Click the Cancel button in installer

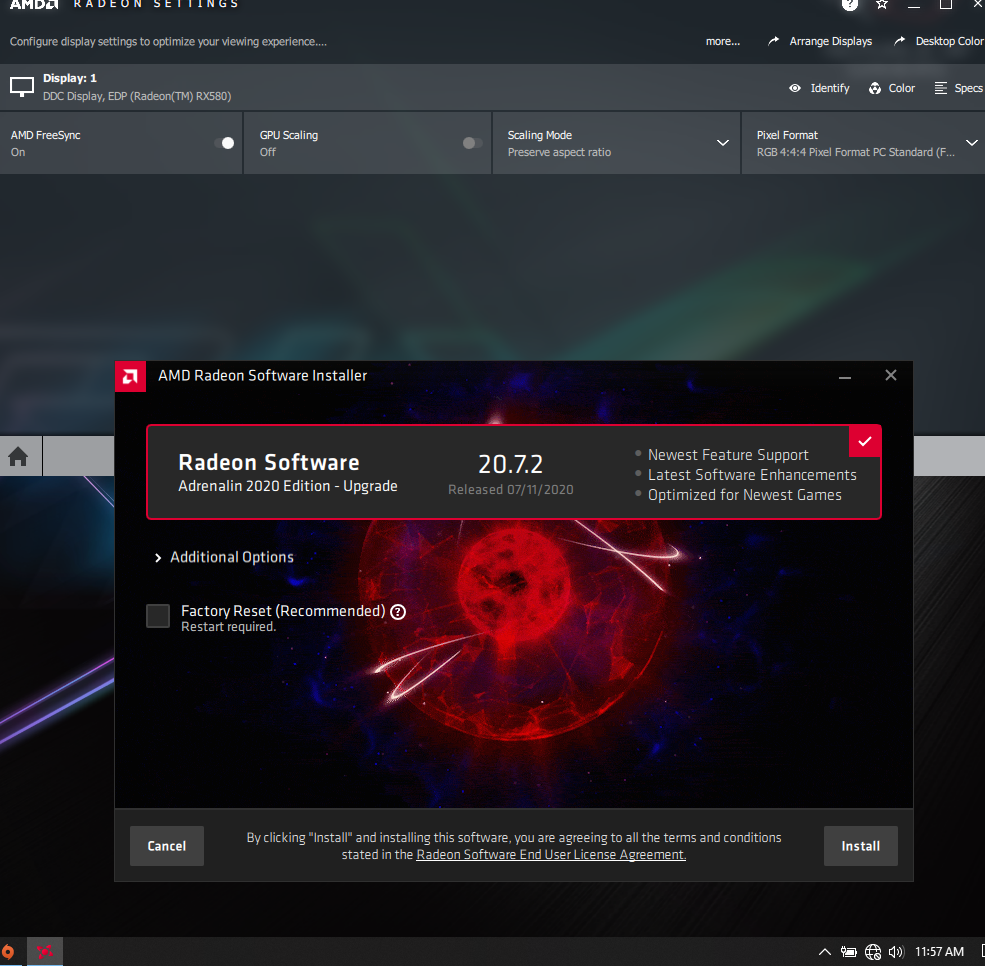pyautogui.click(x=166, y=846)
